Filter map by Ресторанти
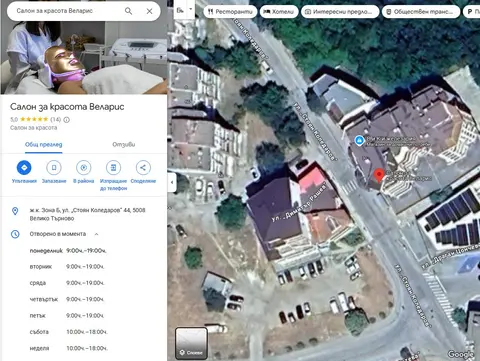Screen dimensions: 480x361 click(x=230, y=12)
